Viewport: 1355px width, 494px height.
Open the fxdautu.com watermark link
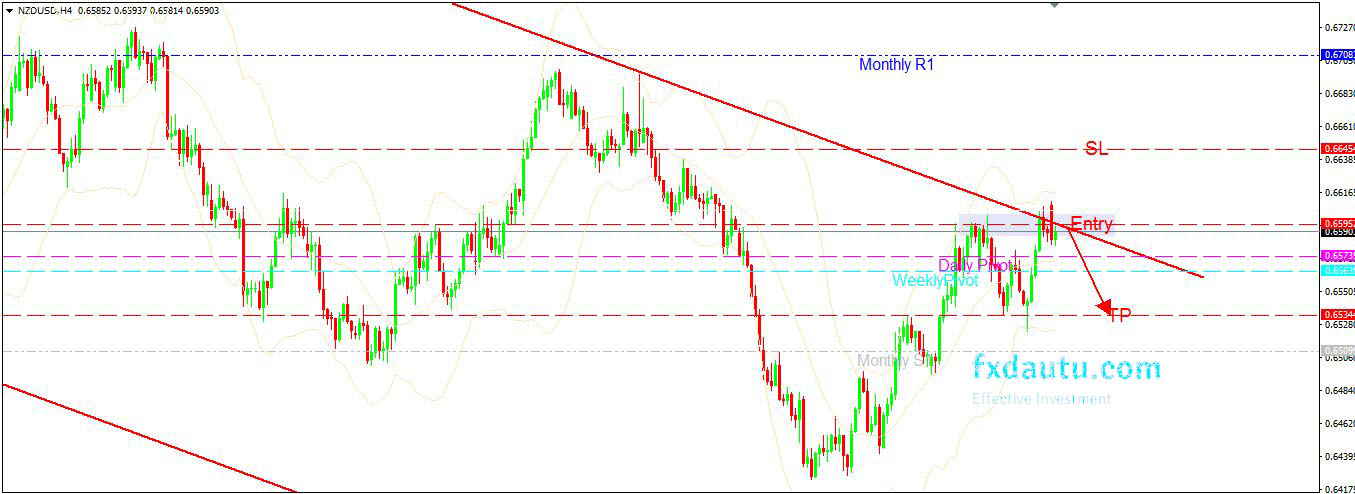(1066, 369)
